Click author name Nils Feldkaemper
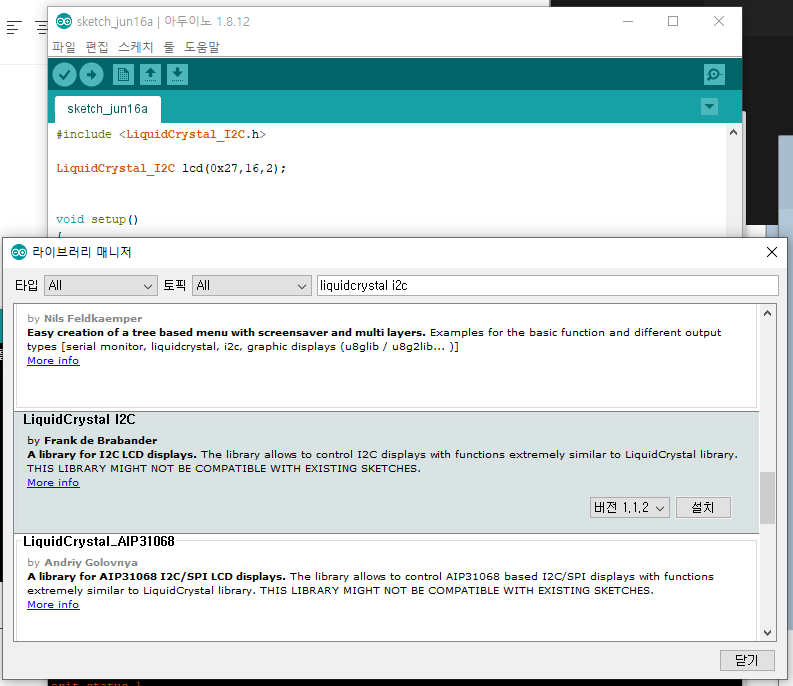793x686 pixels. 93,319
